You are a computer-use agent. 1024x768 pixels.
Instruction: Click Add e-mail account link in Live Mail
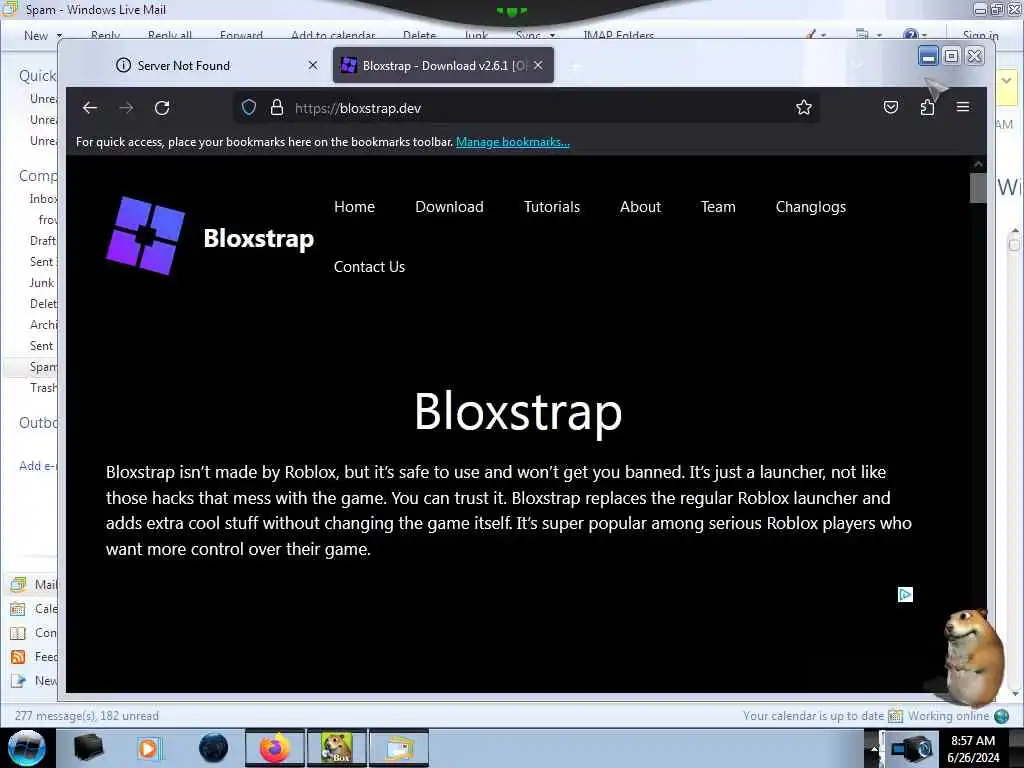(x=39, y=466)
